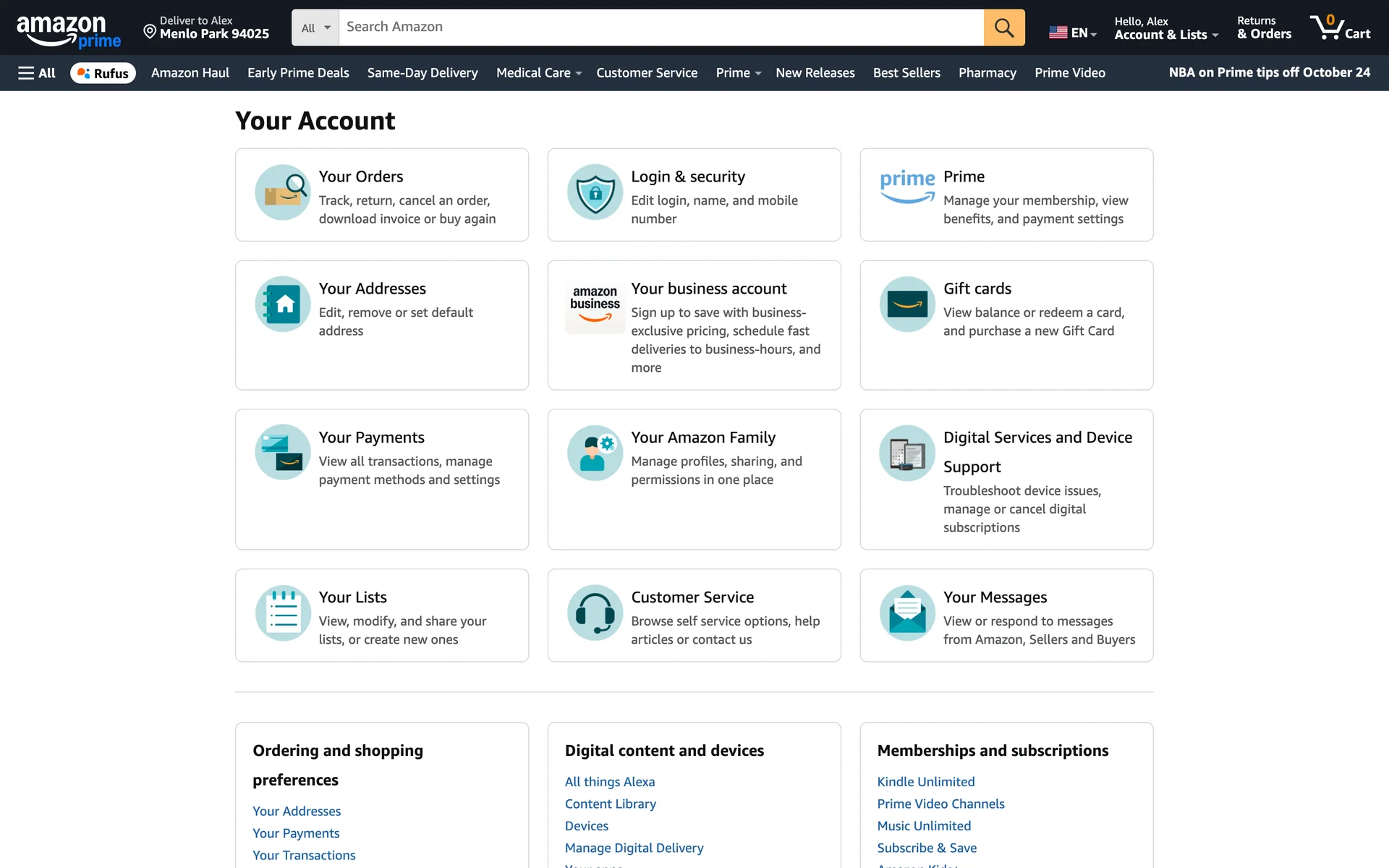Expand the All search category dropdown
The height and width of the screenshot is (868, 1389).
tap(315, 27)
